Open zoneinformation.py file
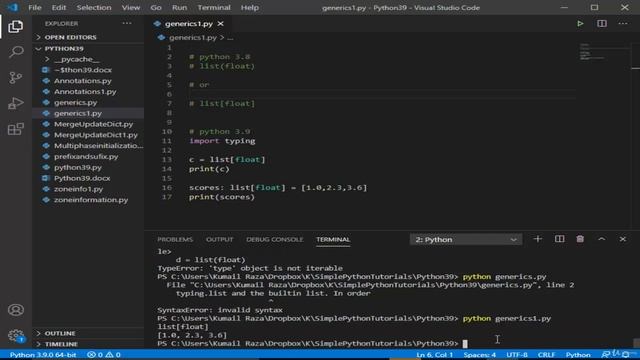Viewport: 640px width, 360px height. pos(91,200)
